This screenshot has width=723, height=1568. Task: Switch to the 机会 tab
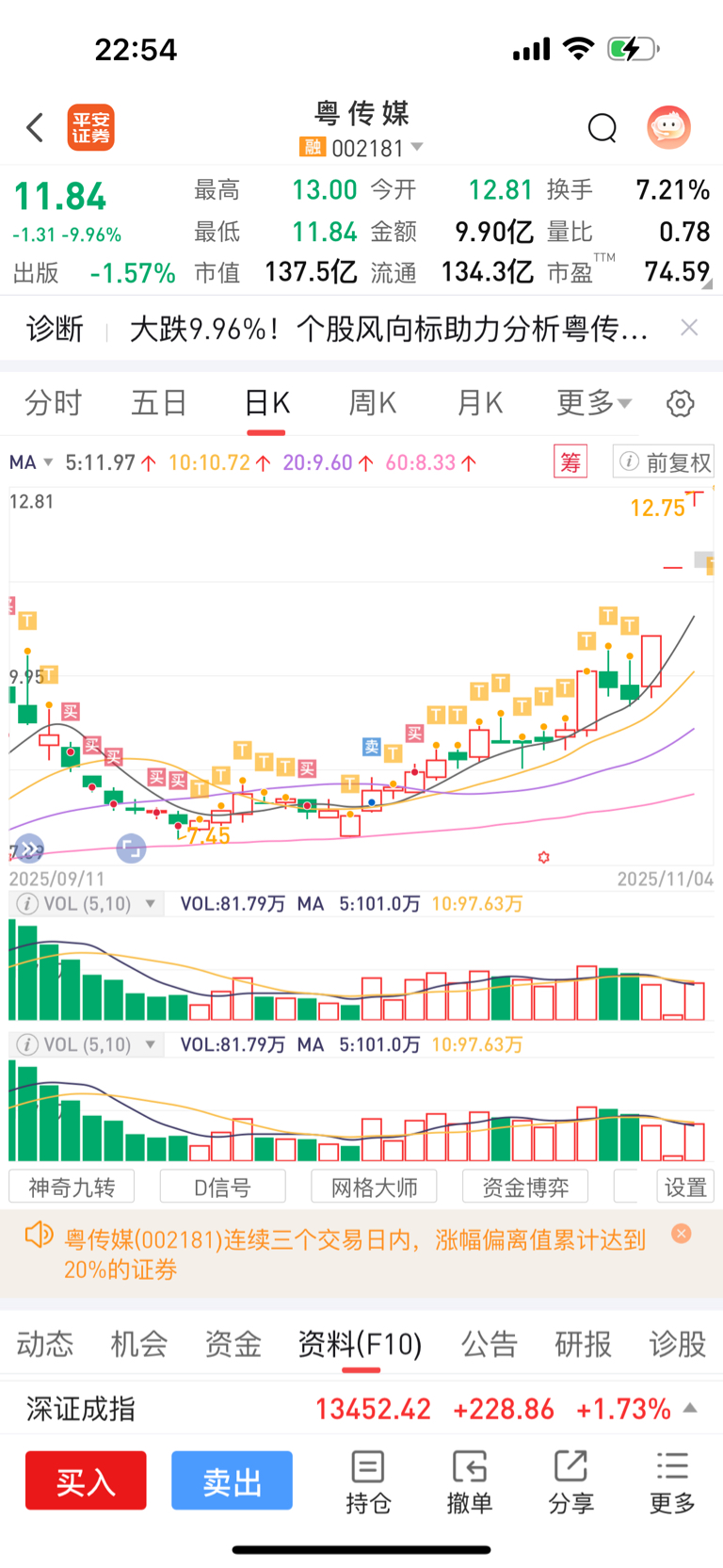(x=138, y=1344)
